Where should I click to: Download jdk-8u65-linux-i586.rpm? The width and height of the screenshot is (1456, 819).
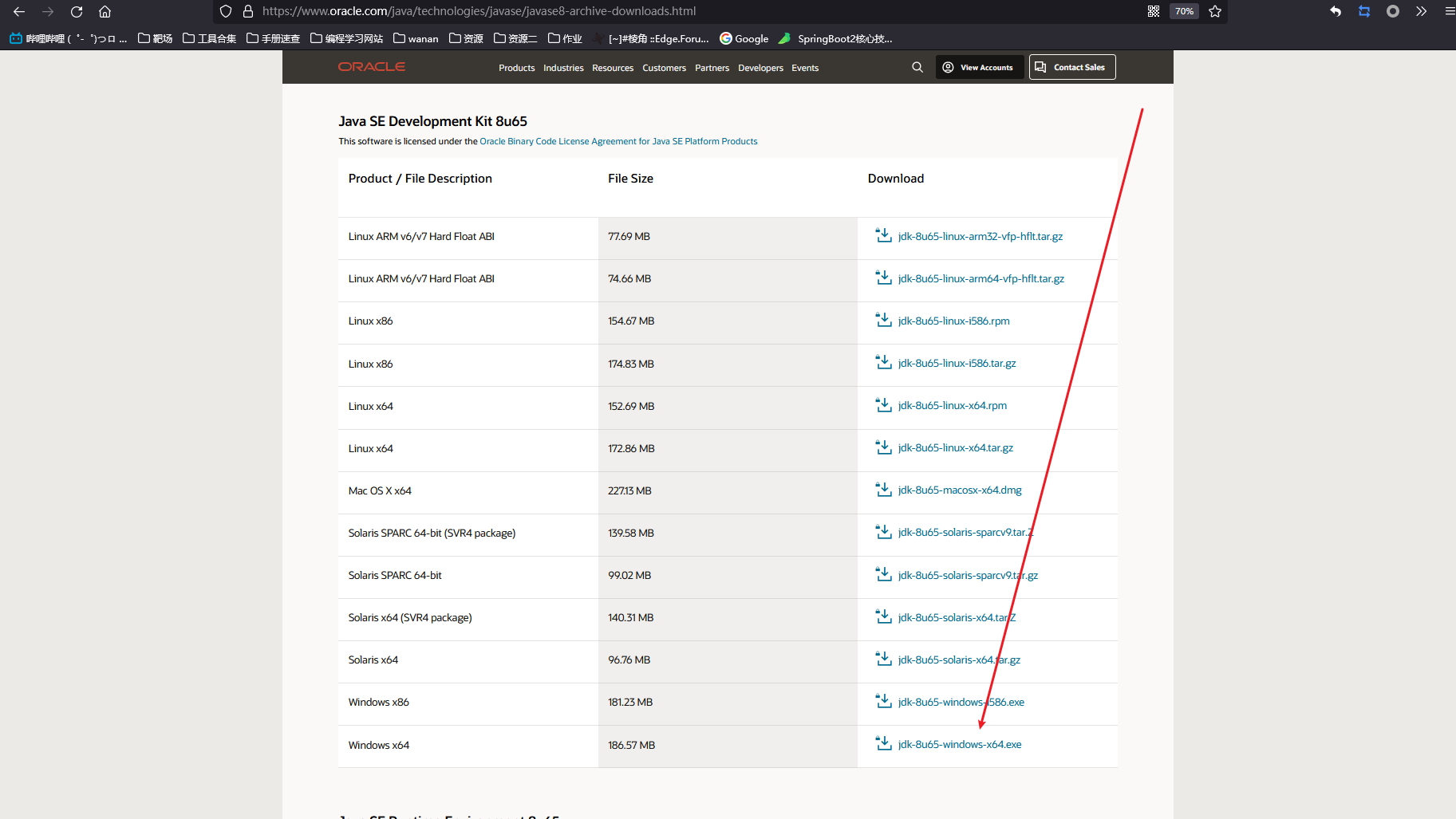(953, 321)
